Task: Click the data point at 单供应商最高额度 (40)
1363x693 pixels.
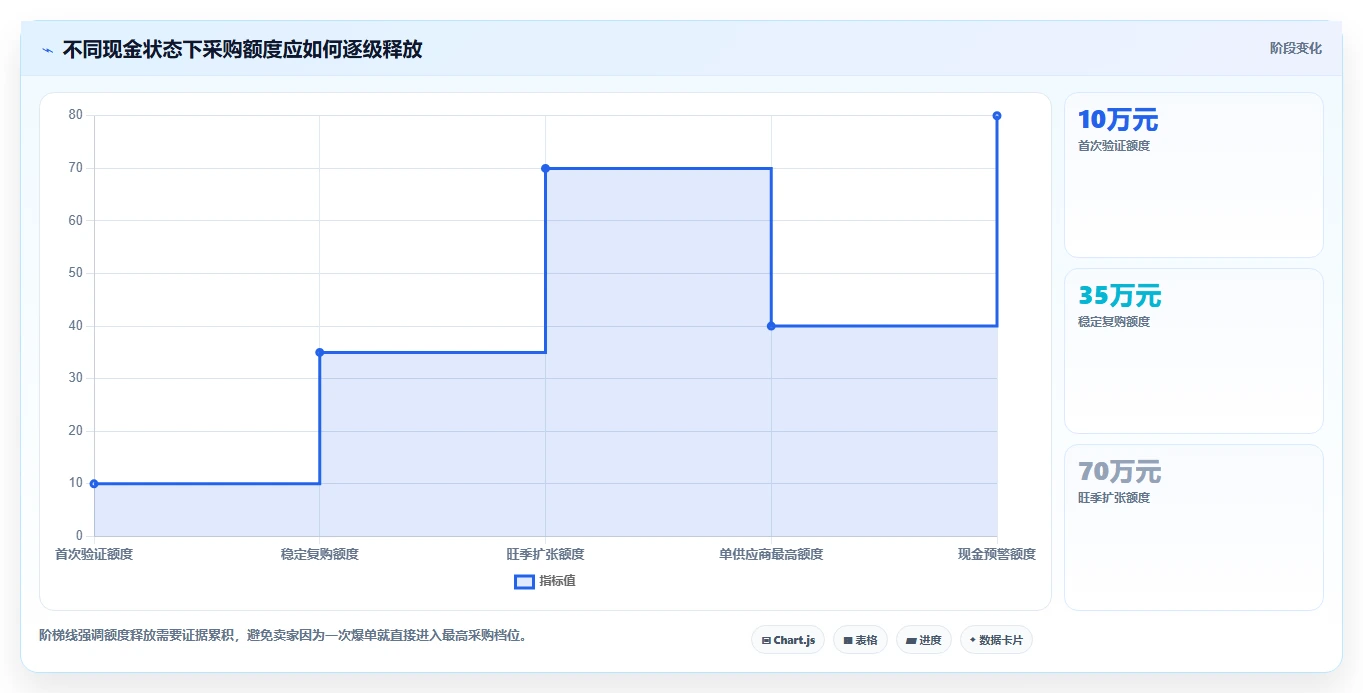Action: [771, 326]
